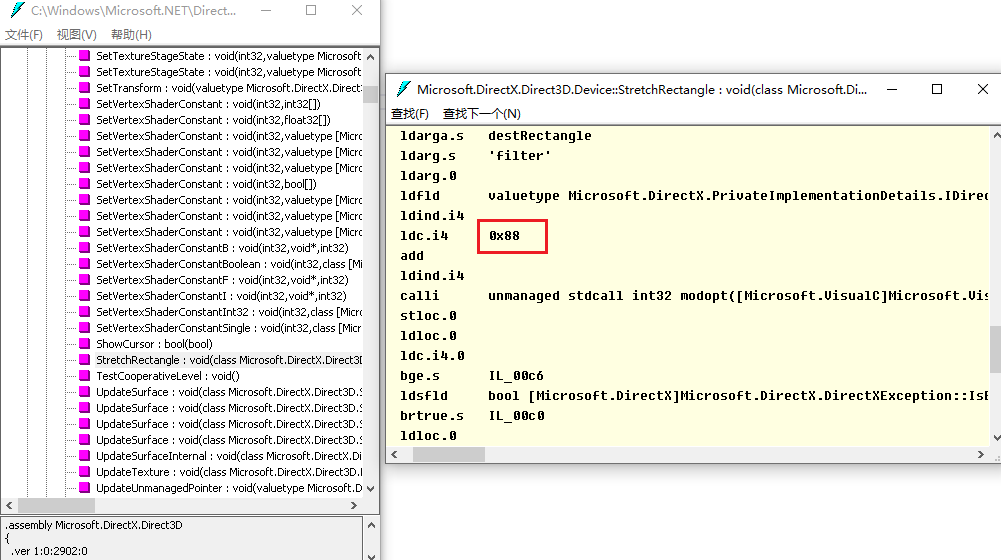Click the ldc.i4.0 instruction
The width and height of the screenshot is (1001, 560).
[x=432, y=356]
